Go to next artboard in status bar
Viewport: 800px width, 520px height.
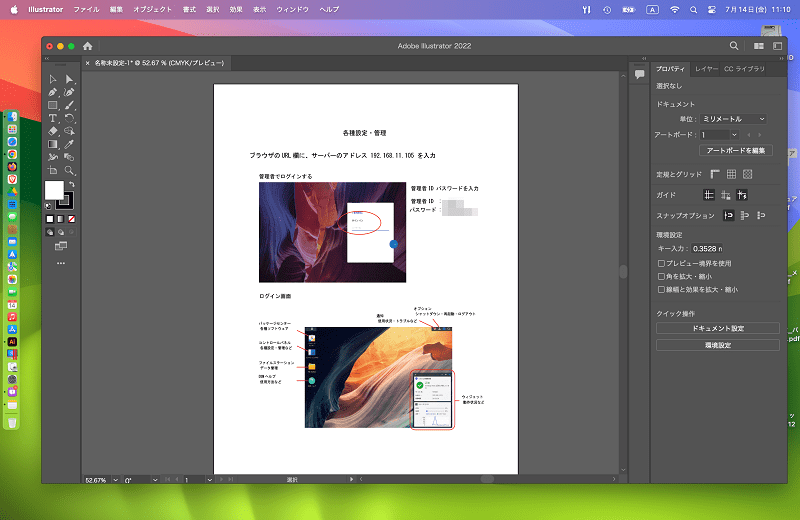coord(221,480)
